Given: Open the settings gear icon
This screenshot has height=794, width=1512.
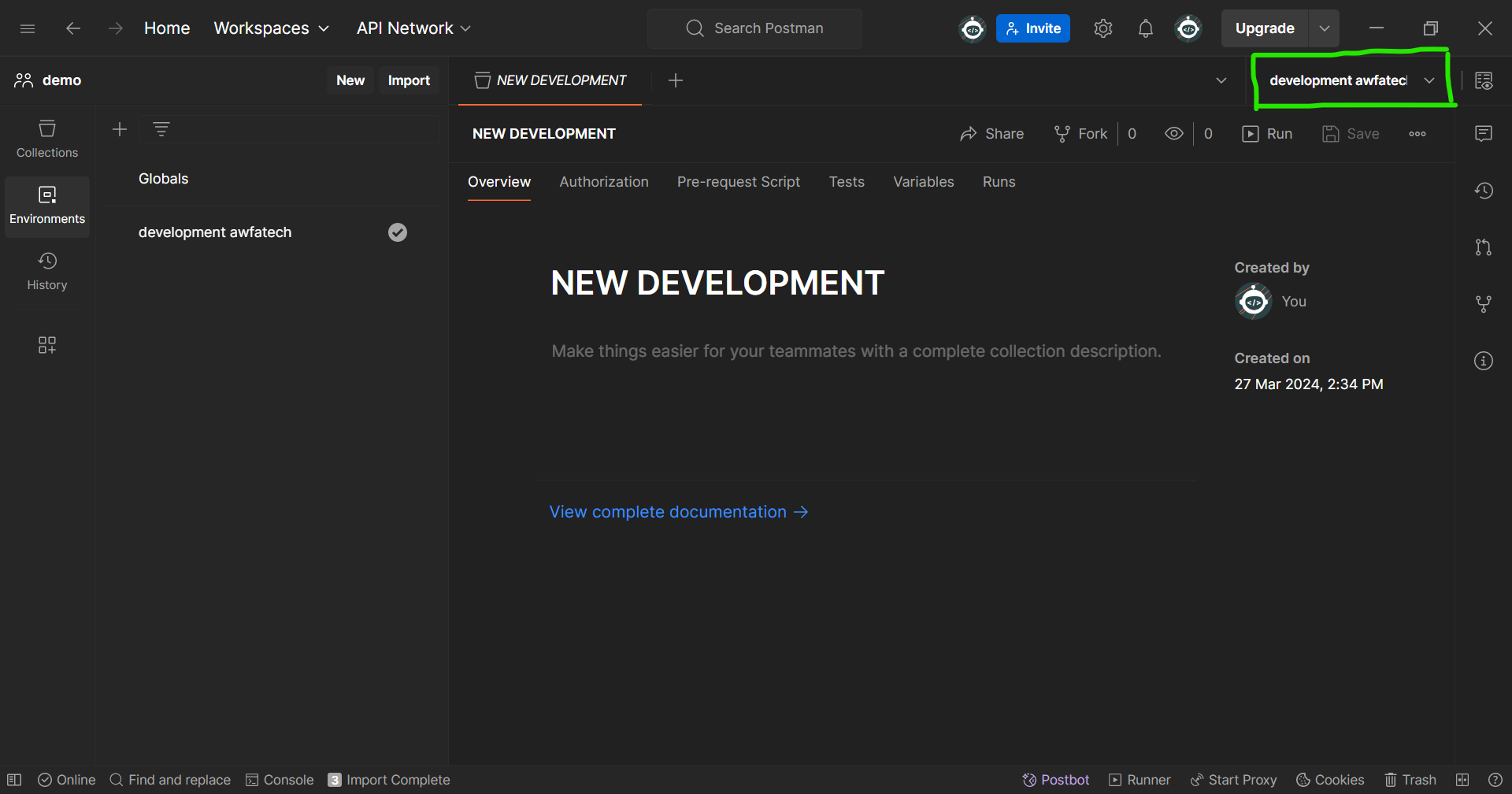Looking at the screenshot, I should [x=1102, y=28].
